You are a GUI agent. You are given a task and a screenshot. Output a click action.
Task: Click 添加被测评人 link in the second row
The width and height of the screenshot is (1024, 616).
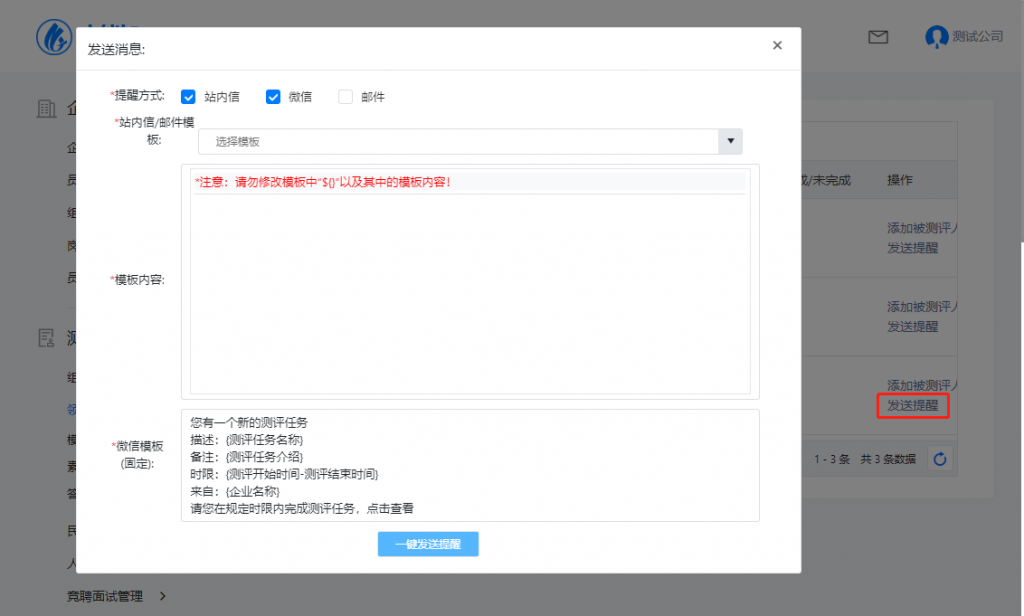[922, 306]
